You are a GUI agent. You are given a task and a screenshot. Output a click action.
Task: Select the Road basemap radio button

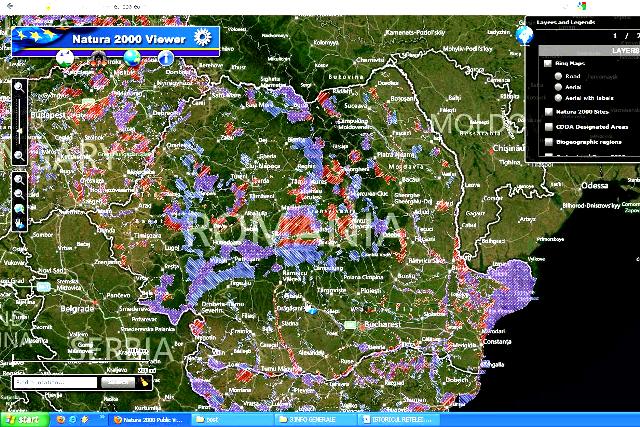557,74
